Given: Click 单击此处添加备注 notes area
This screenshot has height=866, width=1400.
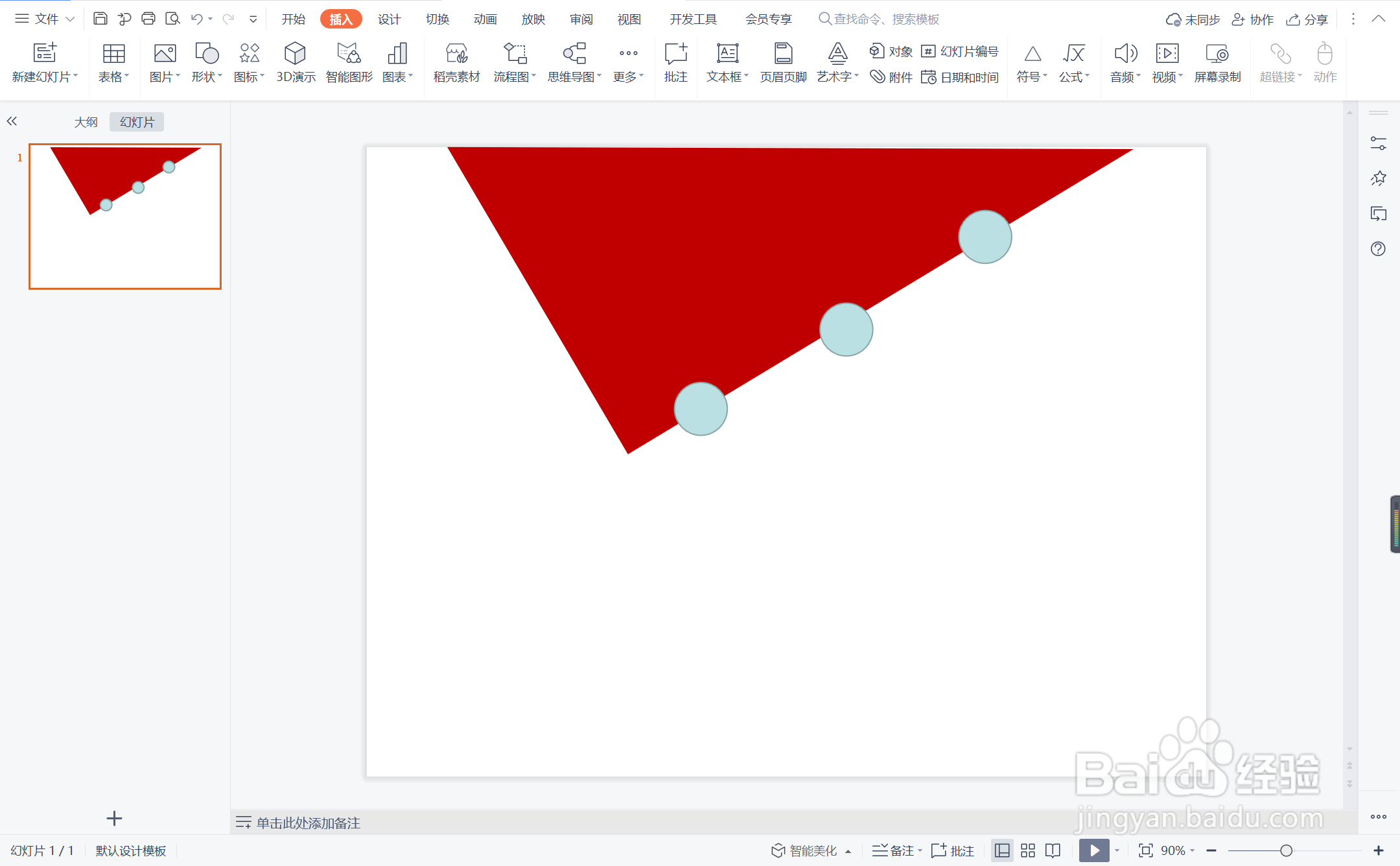Looking at the screenshot, I should click(x=308, y=823).
